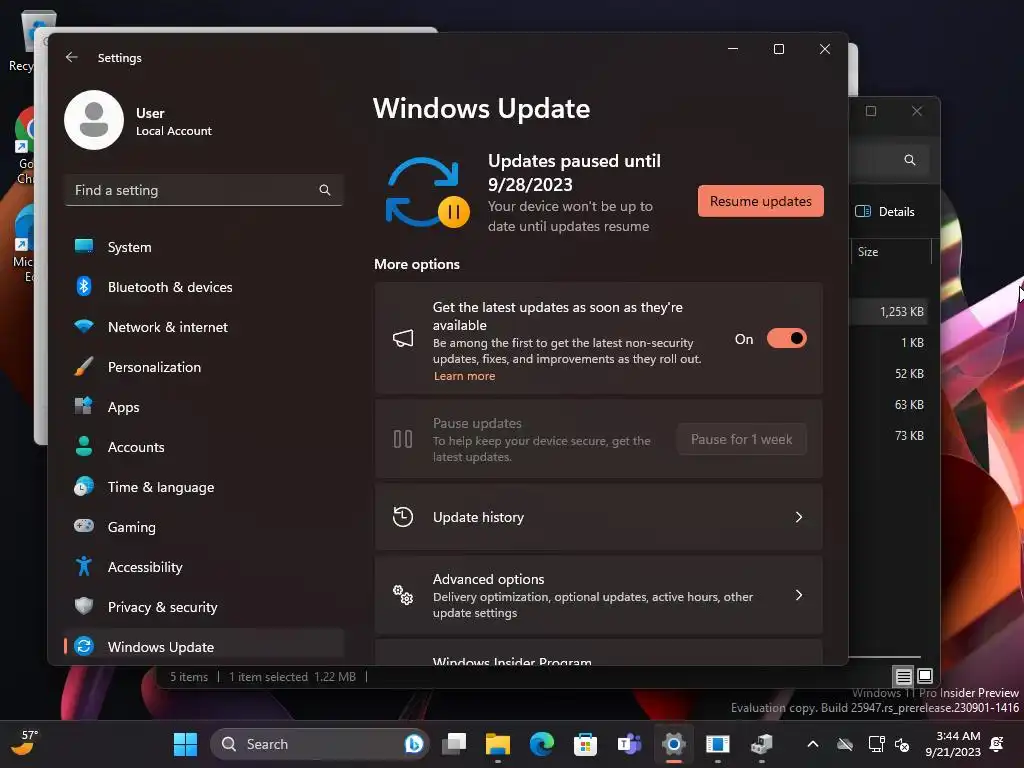Click the megaphone icon beside latest updates
Viewport: 1024px width, 768px height.
403,338
